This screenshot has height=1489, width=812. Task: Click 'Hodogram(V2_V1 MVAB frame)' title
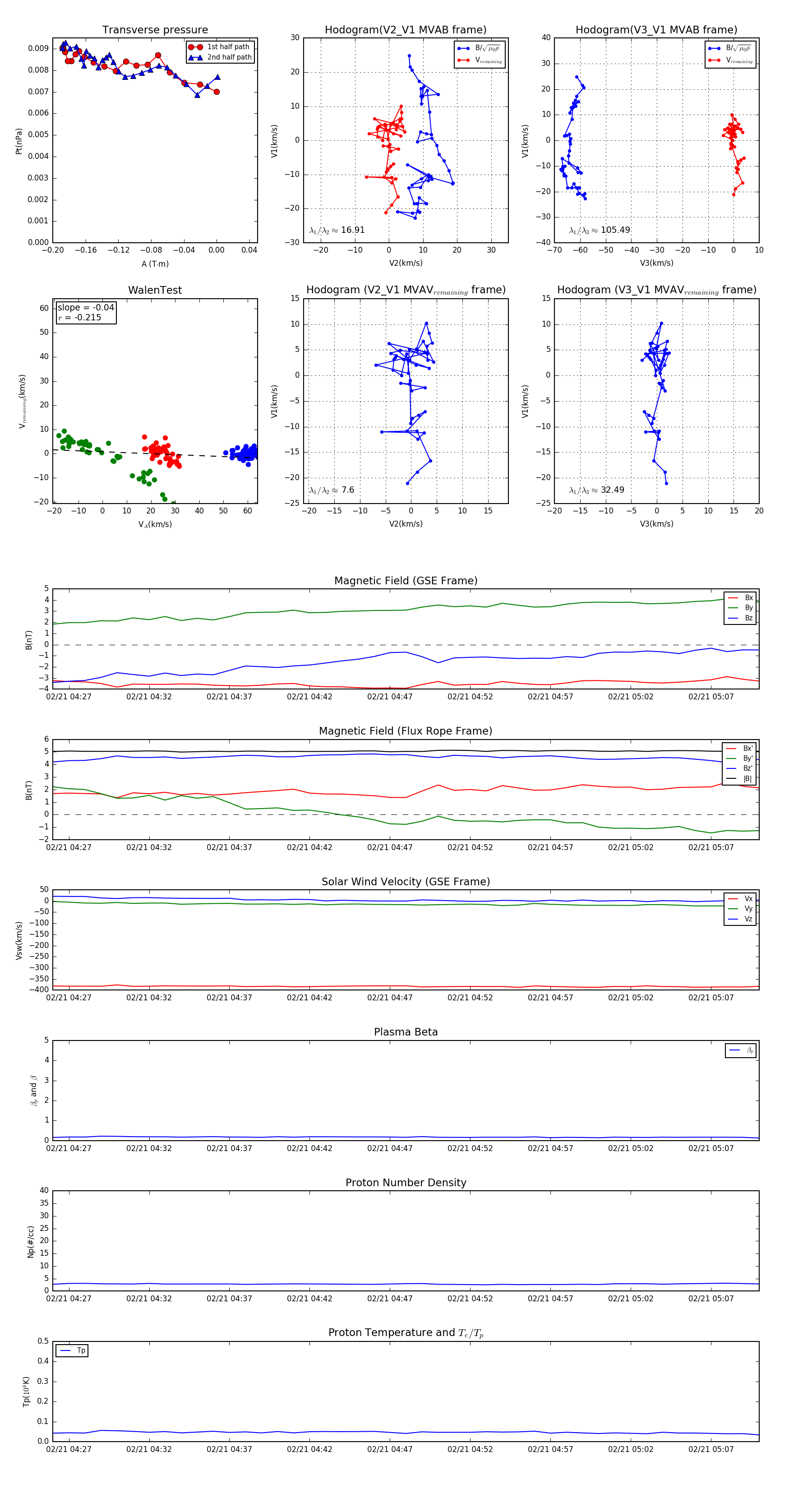point(406,30)
